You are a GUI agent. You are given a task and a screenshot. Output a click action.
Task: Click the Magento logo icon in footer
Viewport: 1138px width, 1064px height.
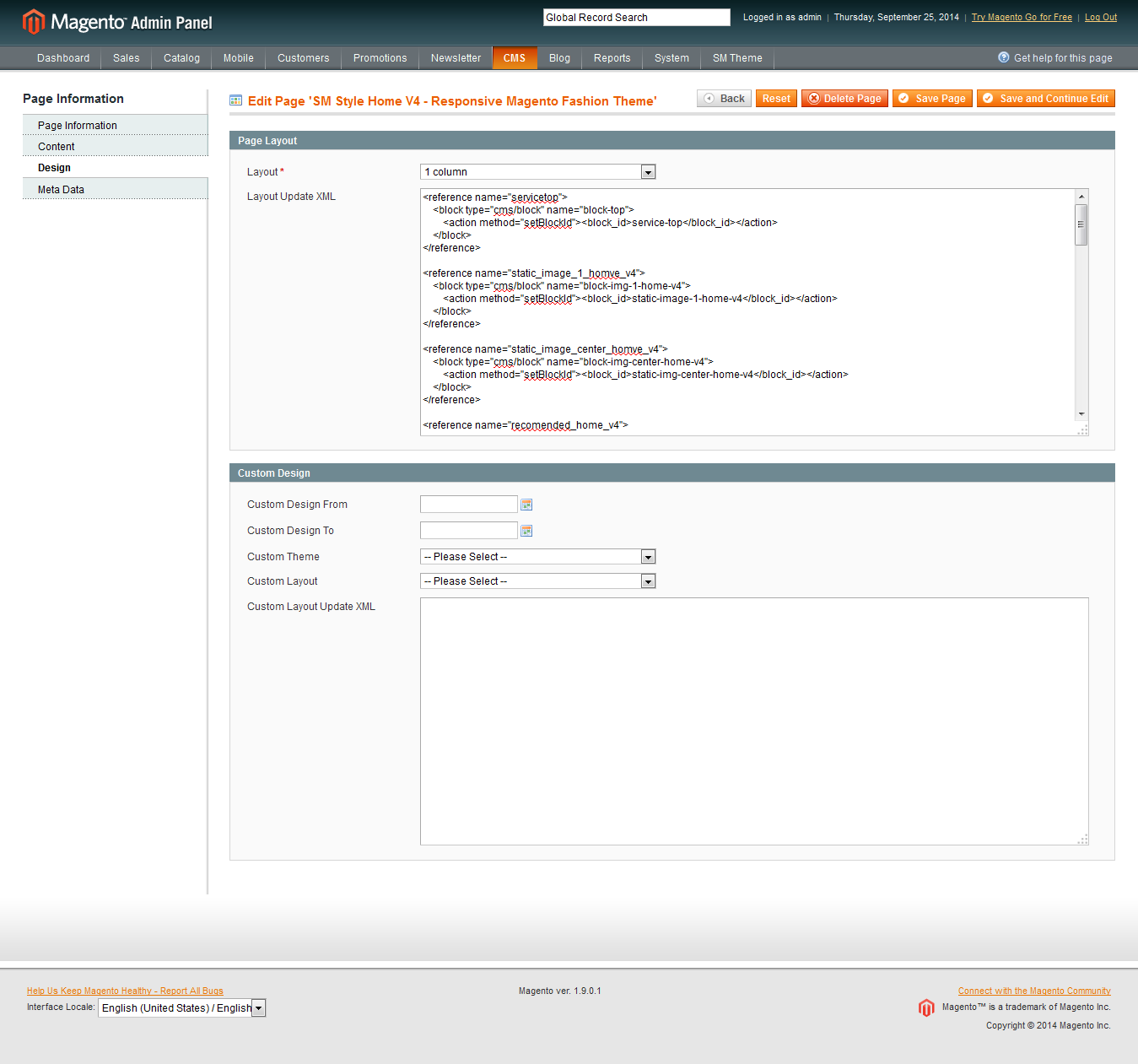pyautogui.click(x=926, y=1007)
